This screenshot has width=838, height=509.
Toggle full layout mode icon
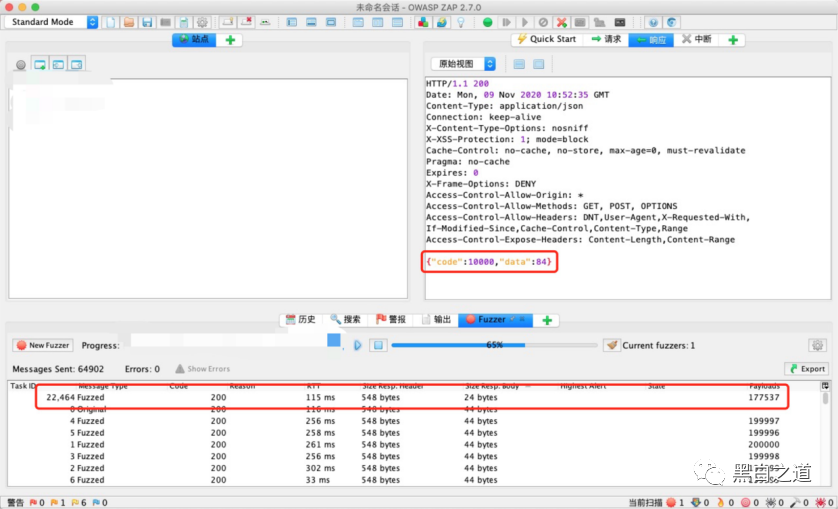click(331, 22)
